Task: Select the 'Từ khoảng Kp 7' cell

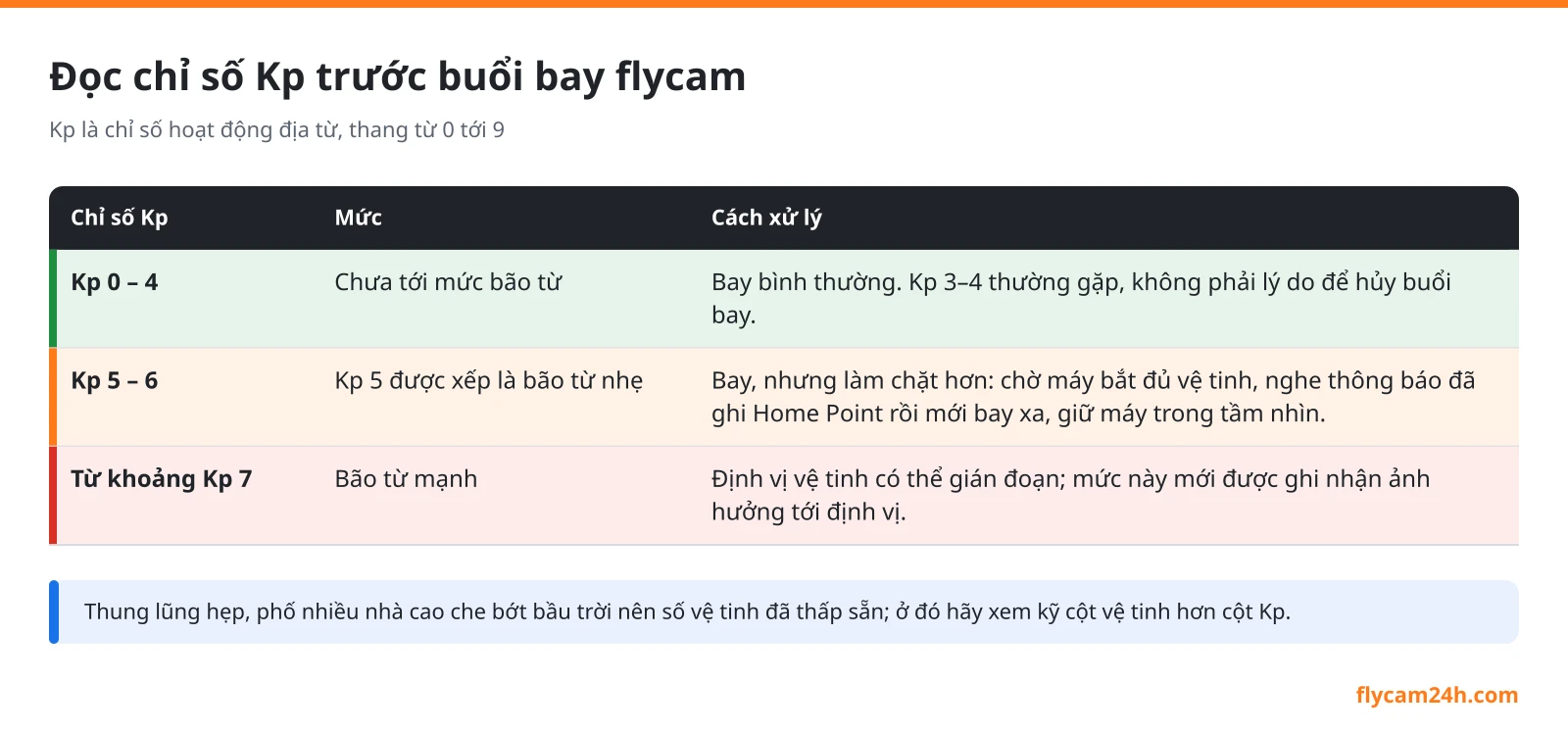Action: (162, 479)
